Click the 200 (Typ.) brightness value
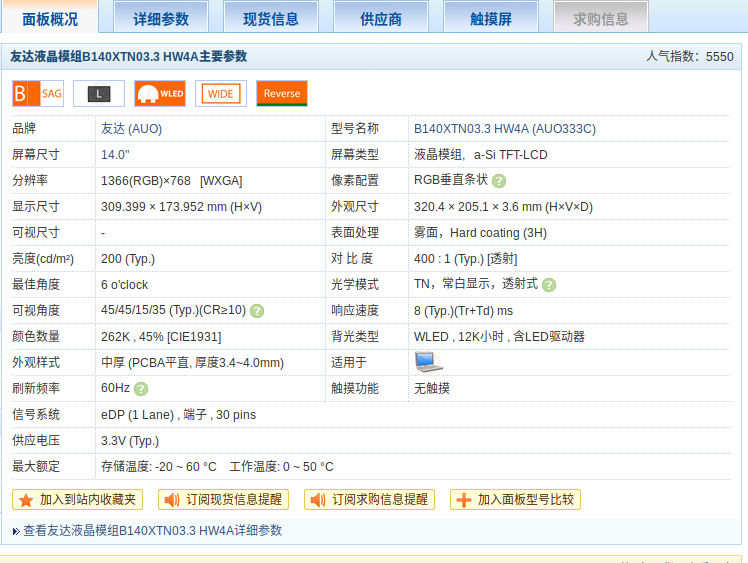 (x=128, y=259)
